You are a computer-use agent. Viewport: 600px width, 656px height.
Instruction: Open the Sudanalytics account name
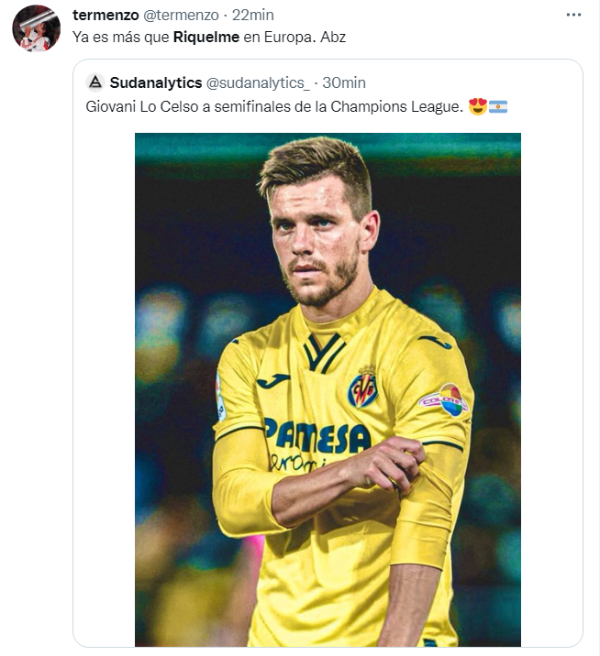(x=155, y=82)
